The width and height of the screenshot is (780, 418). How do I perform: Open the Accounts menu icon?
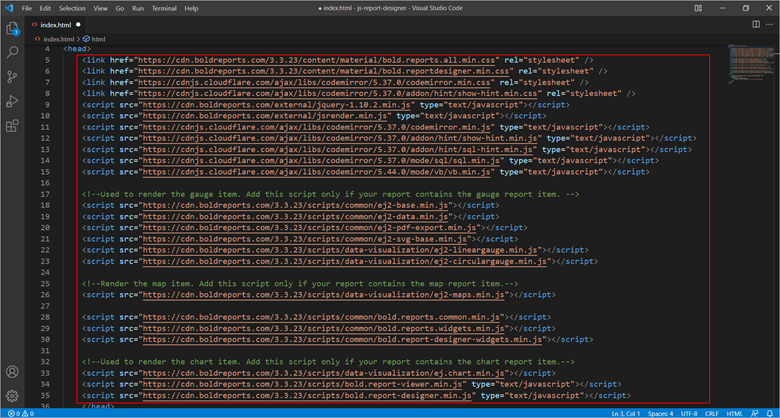[x=12, y=372]
